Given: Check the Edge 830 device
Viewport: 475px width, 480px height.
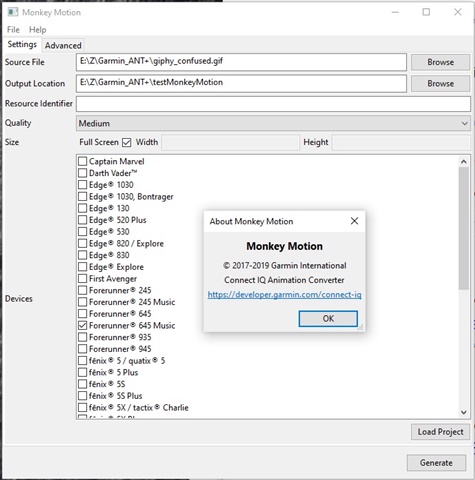Looking at the screenshot, I should pos(82,255).
